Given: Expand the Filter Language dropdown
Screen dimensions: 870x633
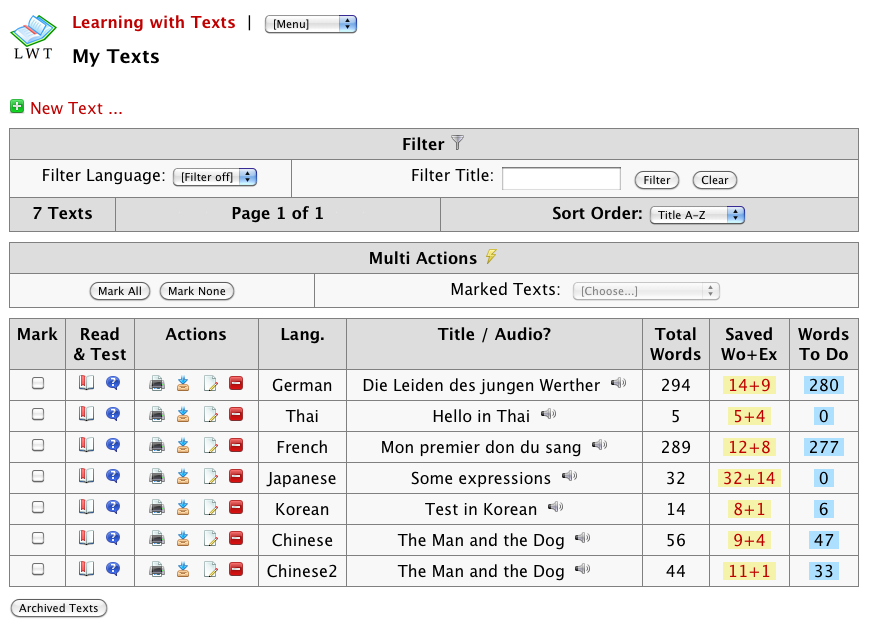Looking at the screenshot, I should [x=215, y=177].
